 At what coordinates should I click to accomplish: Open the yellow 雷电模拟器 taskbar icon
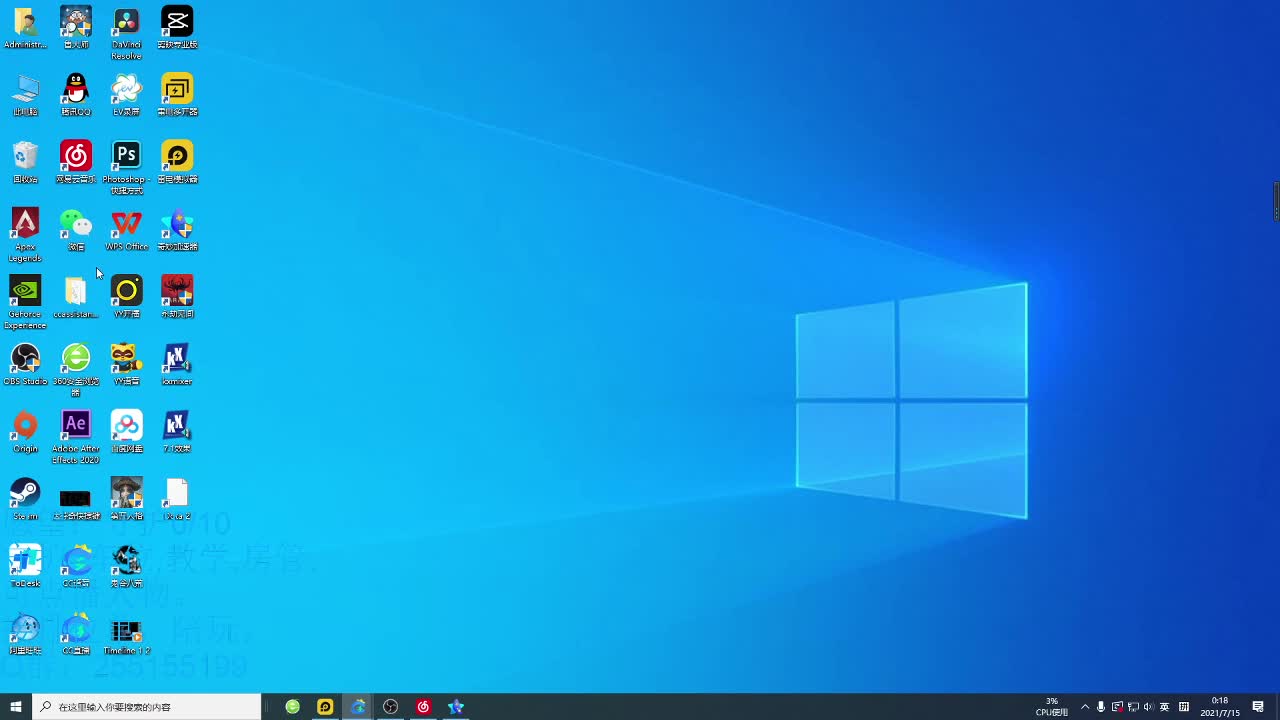pos(325,707)
